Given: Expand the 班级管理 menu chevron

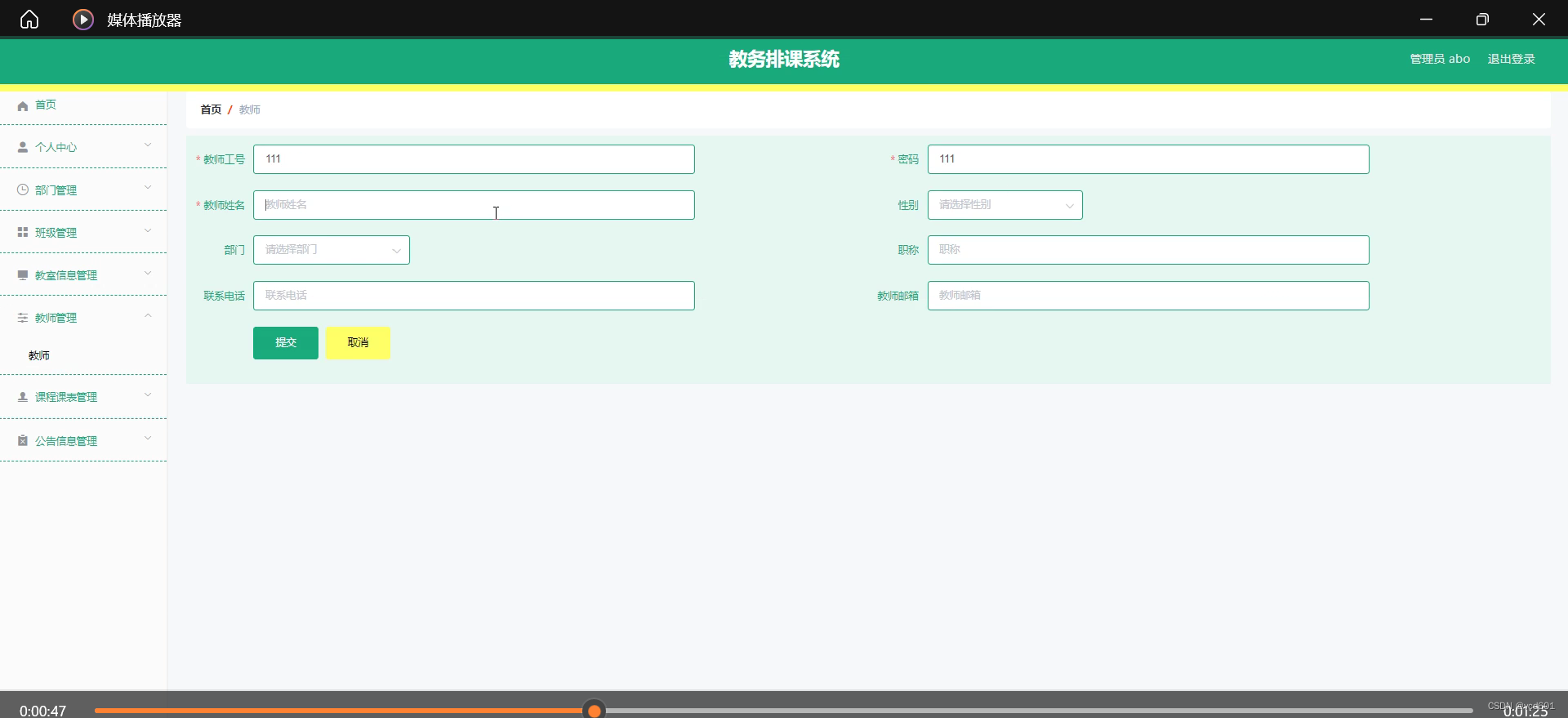Looking at the screenshot, I should 148,231.
